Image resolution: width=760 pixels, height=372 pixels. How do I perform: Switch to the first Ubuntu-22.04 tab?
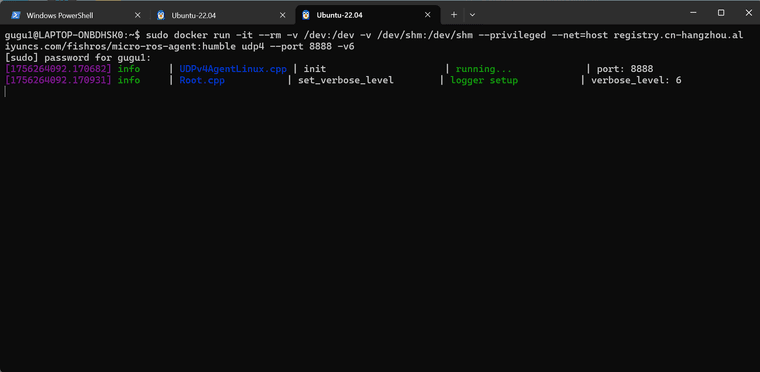coord(194,15)
